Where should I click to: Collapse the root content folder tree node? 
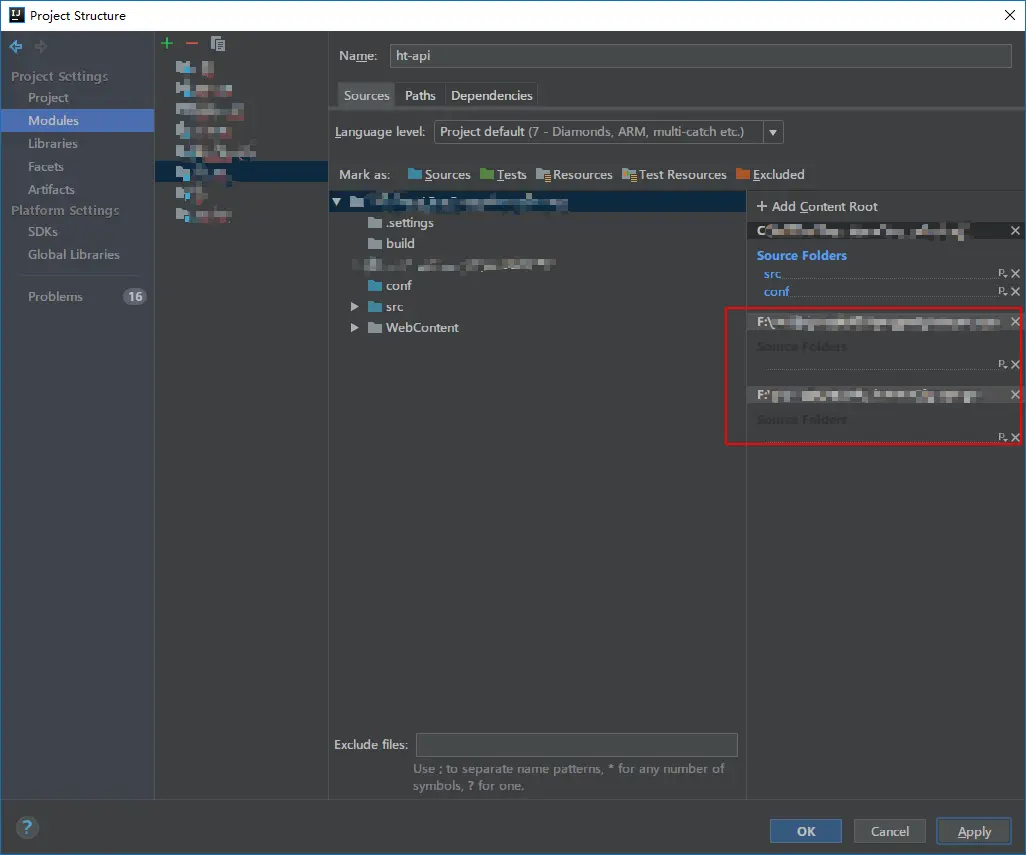click(x=336, y=202)
